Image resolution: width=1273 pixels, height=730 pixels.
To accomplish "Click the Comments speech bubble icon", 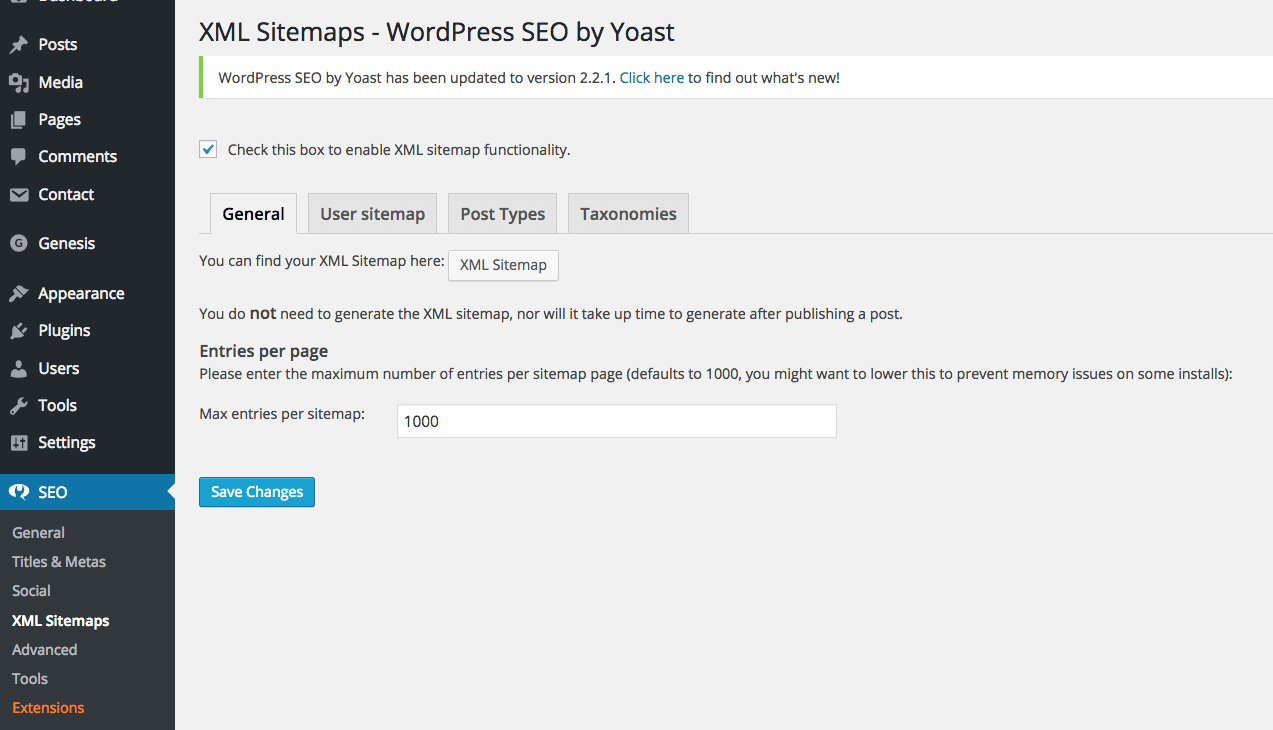I will [x=18, y=157].
